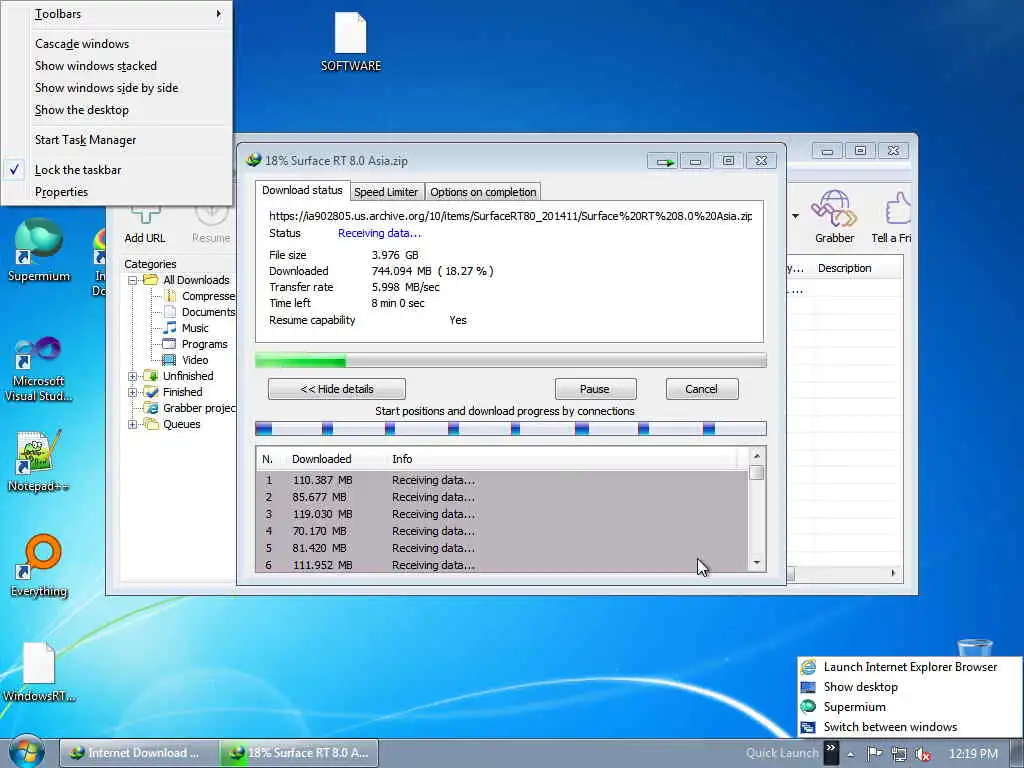Click the Add URL toolbar icon
The image size is (1024, 768).
(145, 225)
